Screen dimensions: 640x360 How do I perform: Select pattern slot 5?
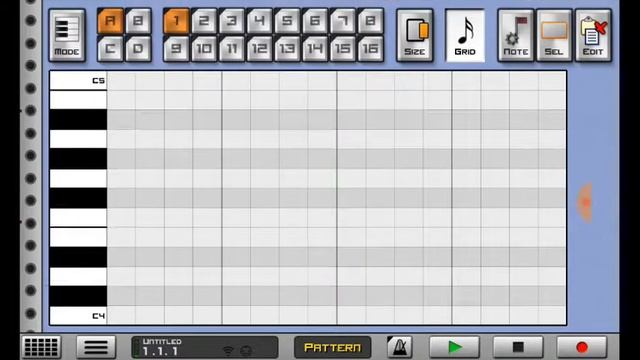coord(287,21)
